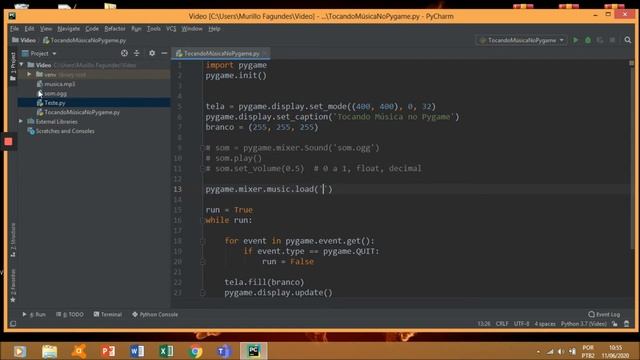Viewport: 640px width, 360px height.
Task: Open PowerPoint from taskbar
Action: (x=108, y=351)
